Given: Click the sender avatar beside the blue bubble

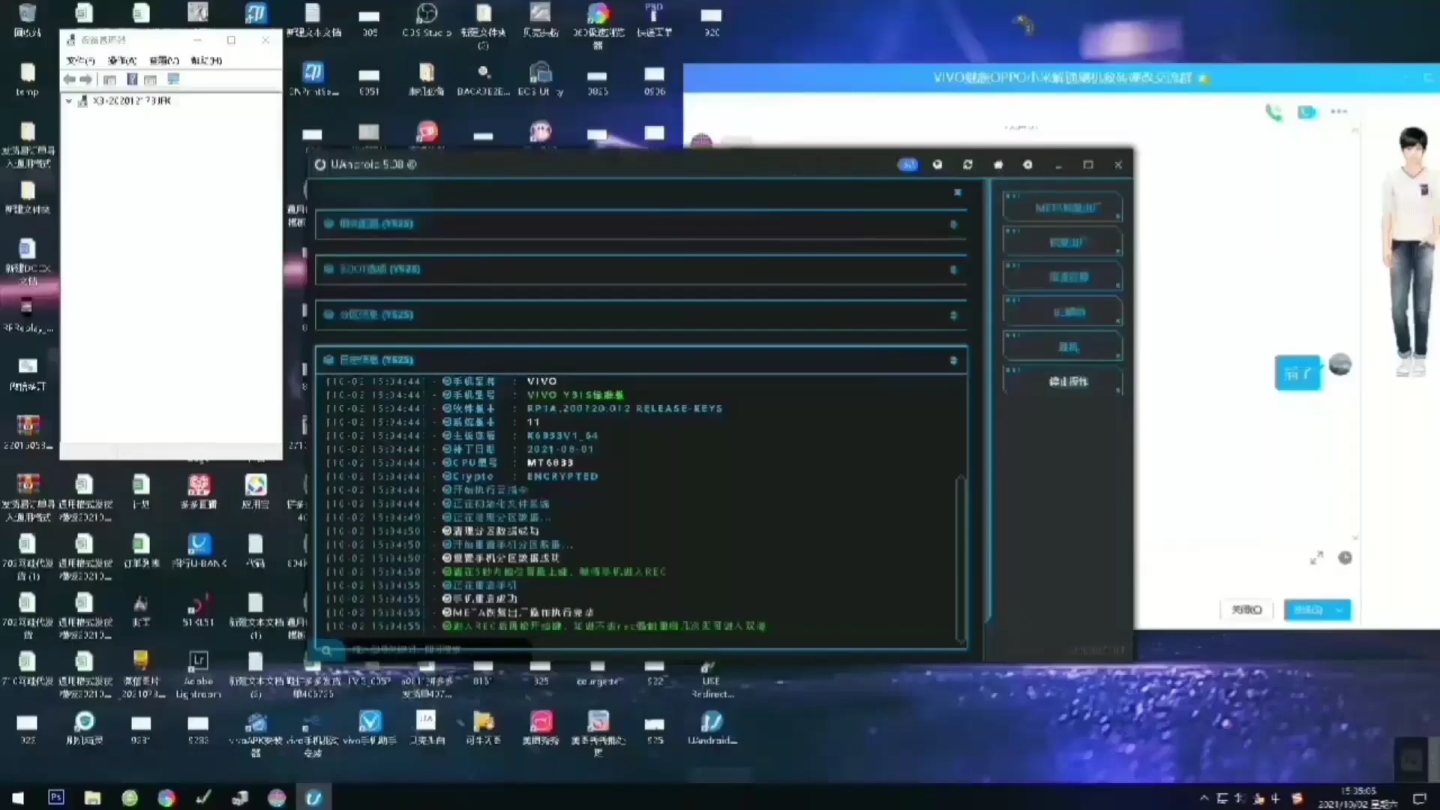Looking at the screenshot, I should 1340,365.
